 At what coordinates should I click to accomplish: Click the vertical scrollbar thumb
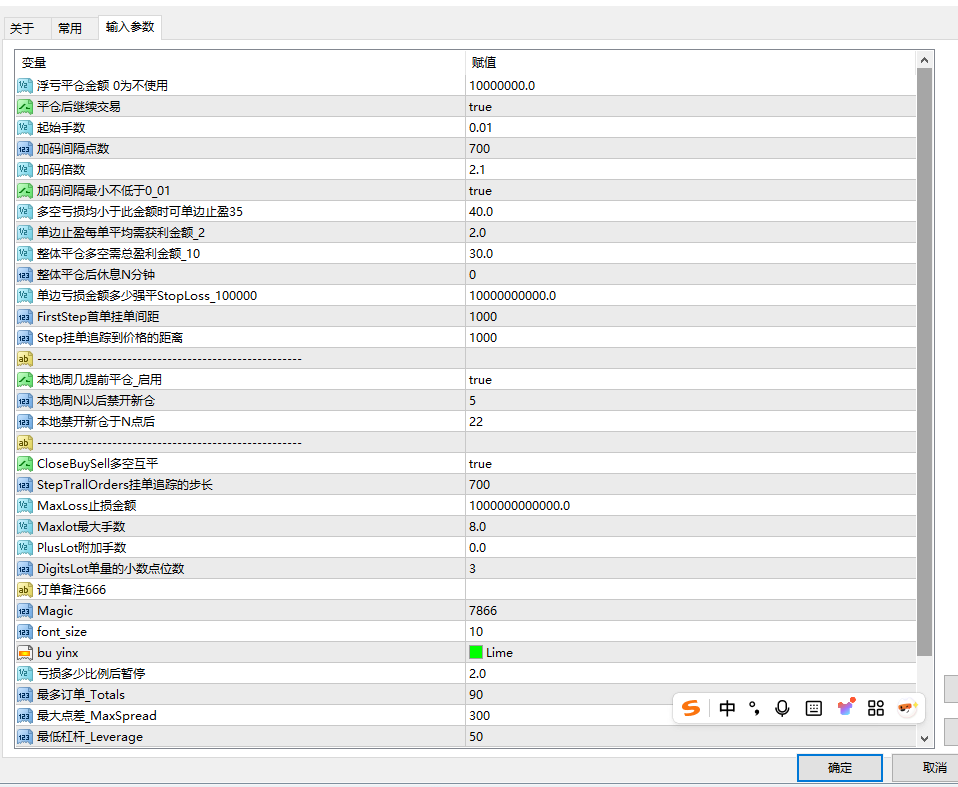[x=924, y=362]
